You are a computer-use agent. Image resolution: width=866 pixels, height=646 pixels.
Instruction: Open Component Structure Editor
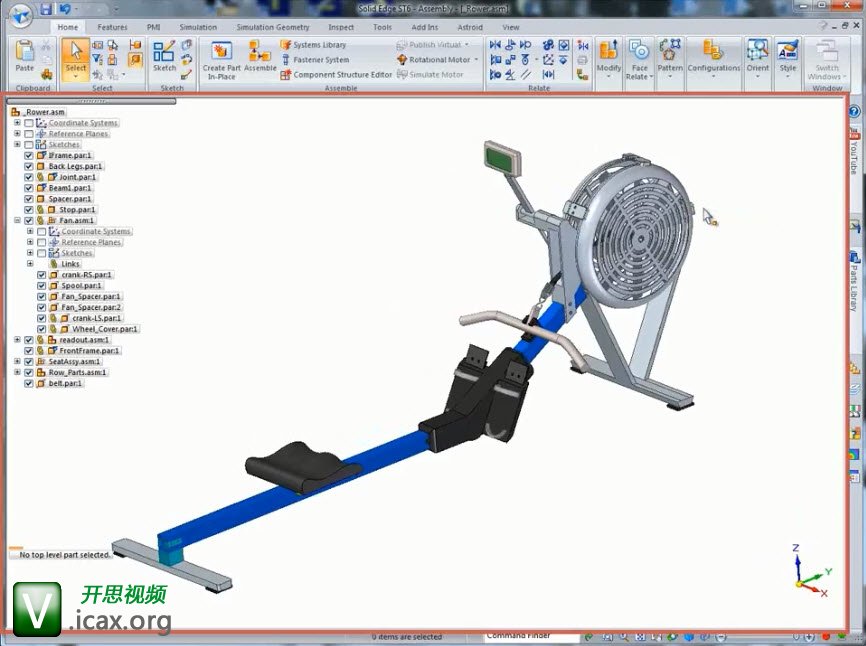[x=336, y=75]
